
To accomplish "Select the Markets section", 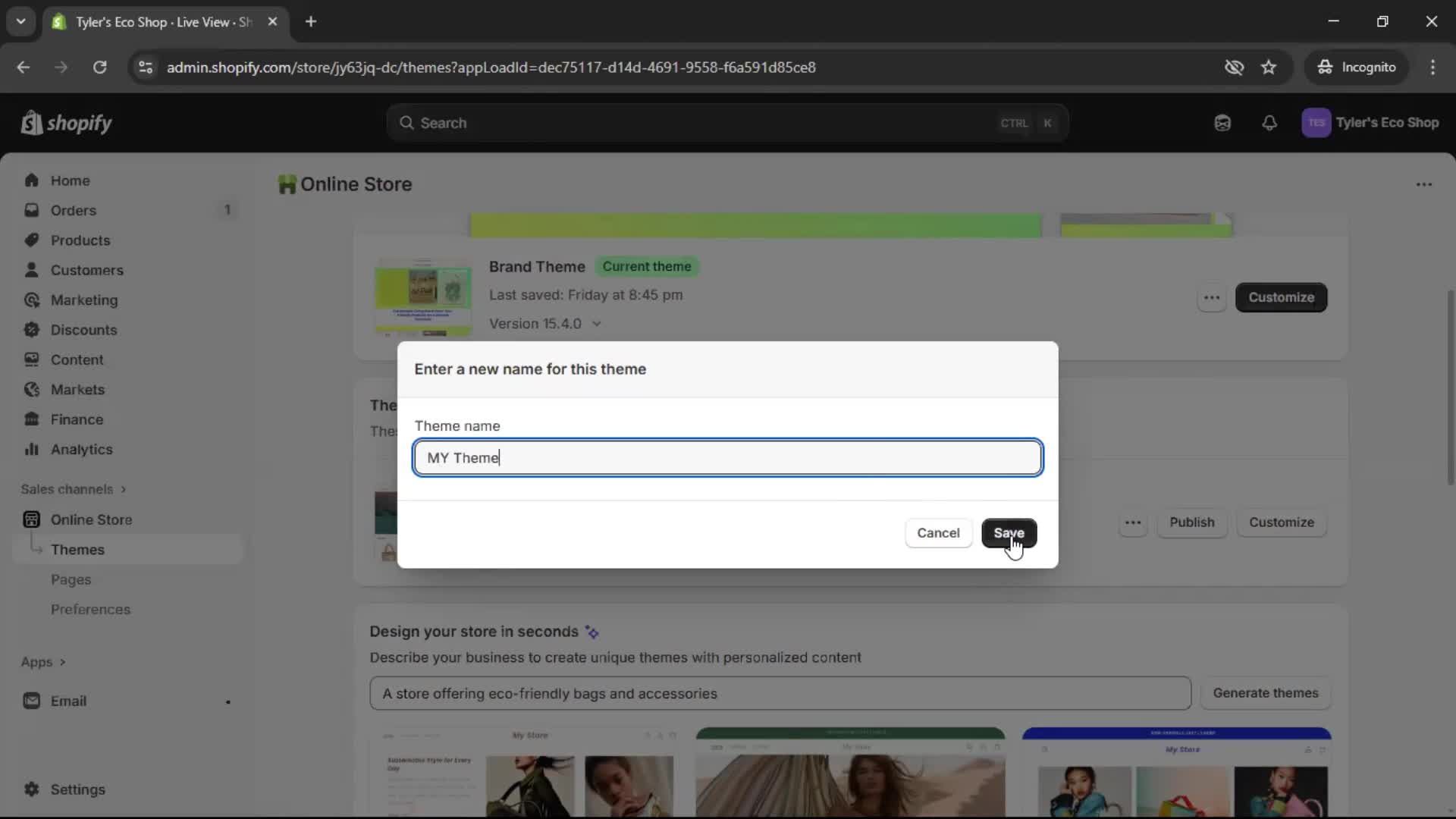I will point(77,389).
